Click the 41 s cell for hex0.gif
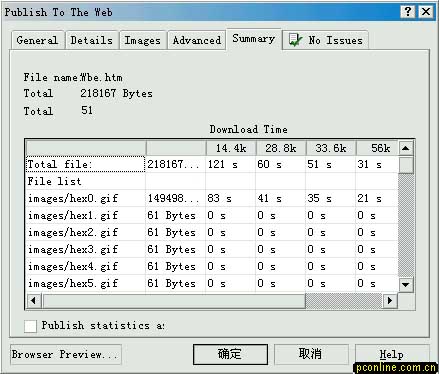 [x=281, y=198]
